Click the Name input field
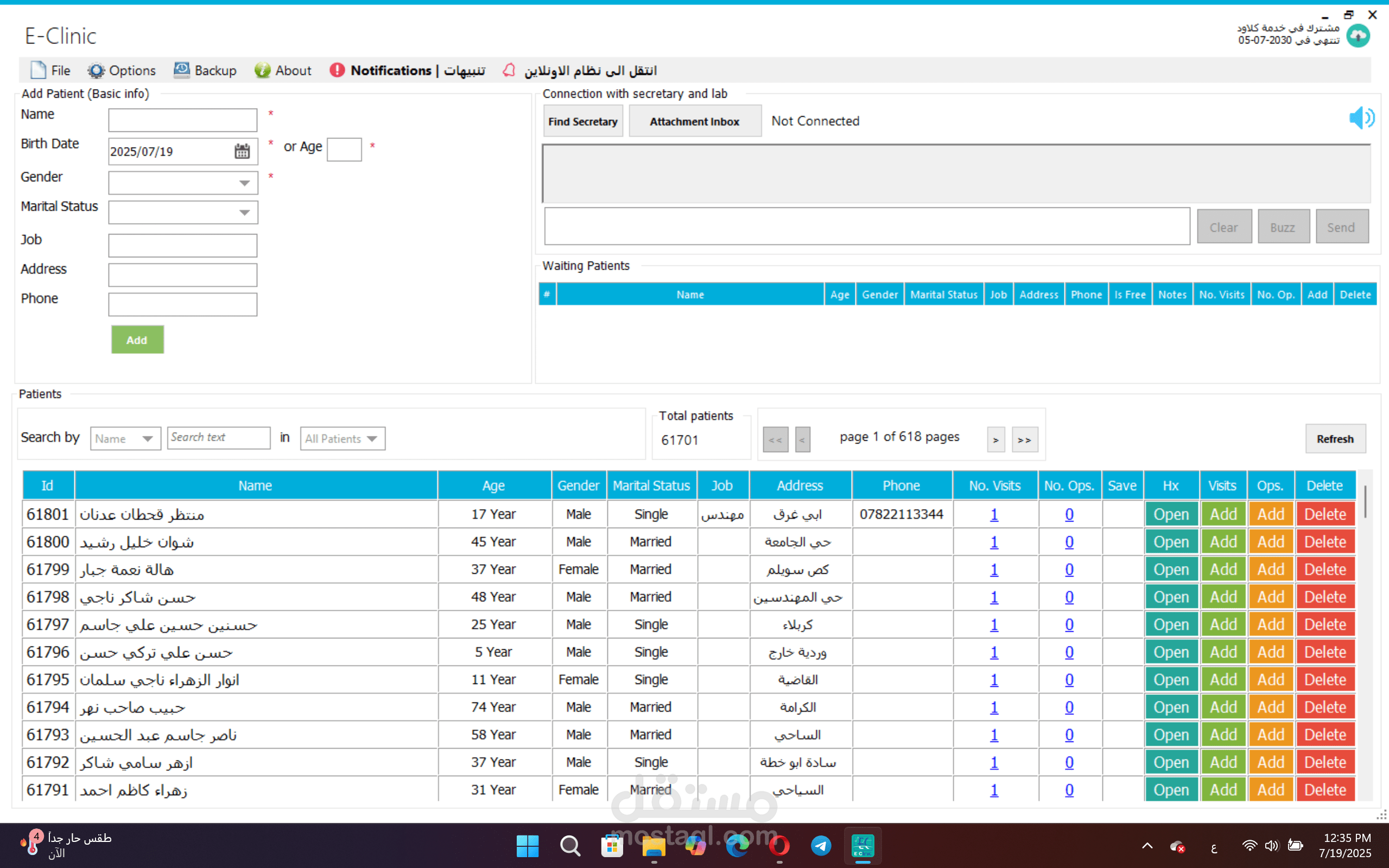The image size is (1389, 868). click(182, 120)
